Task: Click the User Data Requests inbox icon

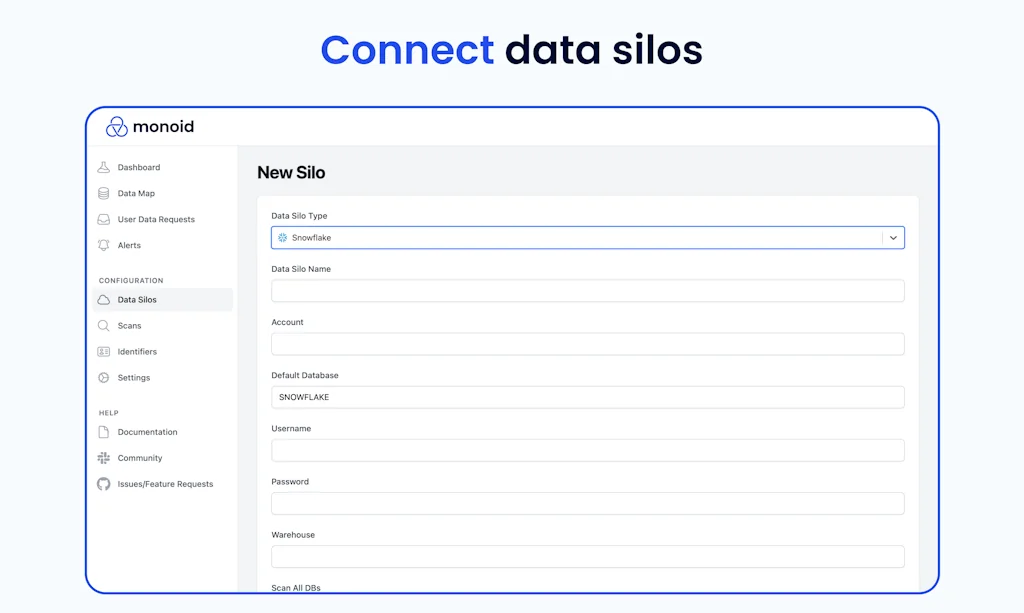Action: click(103, 219)
